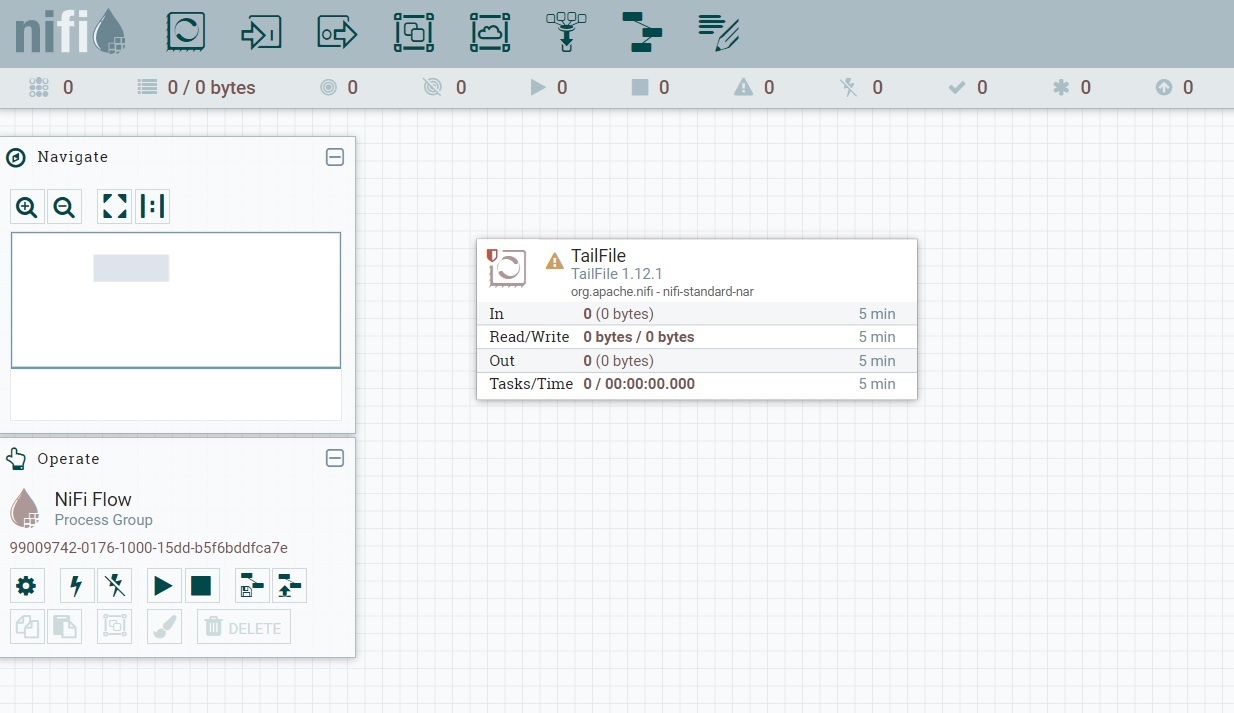Click the running components status icon
1234x713 pixels.
pyautogui.click(x=538, y=88)
